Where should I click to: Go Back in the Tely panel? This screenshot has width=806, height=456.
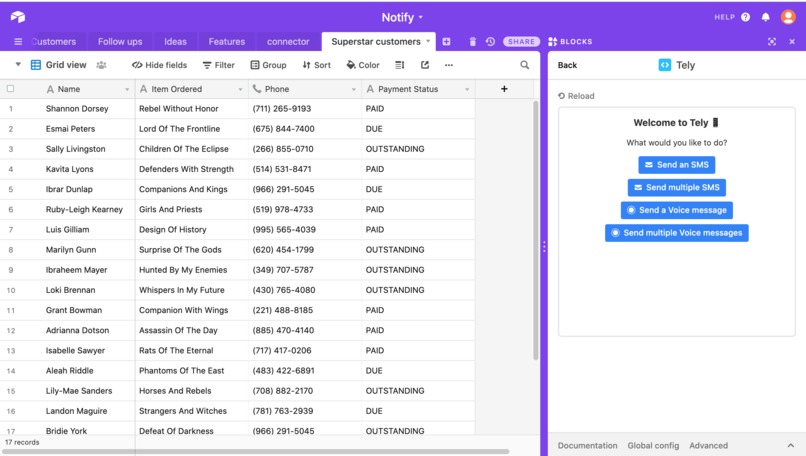567,65
